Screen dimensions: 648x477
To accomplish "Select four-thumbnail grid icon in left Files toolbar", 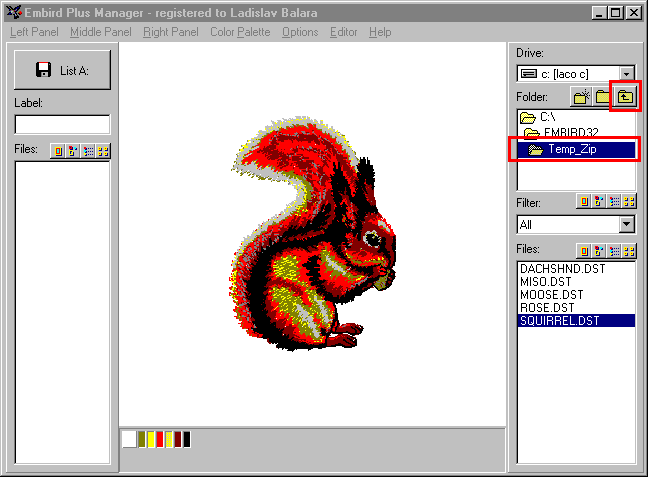I will point(103,151).
